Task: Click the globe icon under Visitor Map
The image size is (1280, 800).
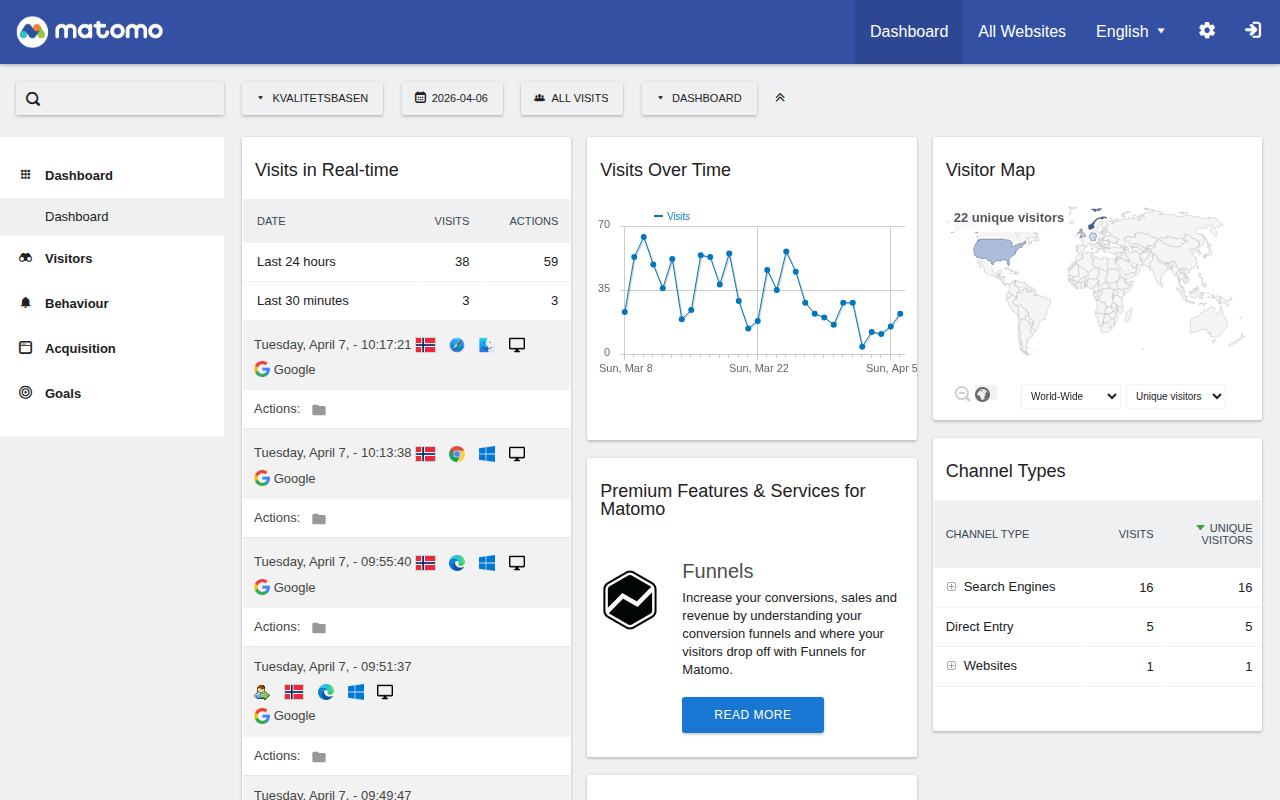Action: pyautogui.click(x=983, y=394)
